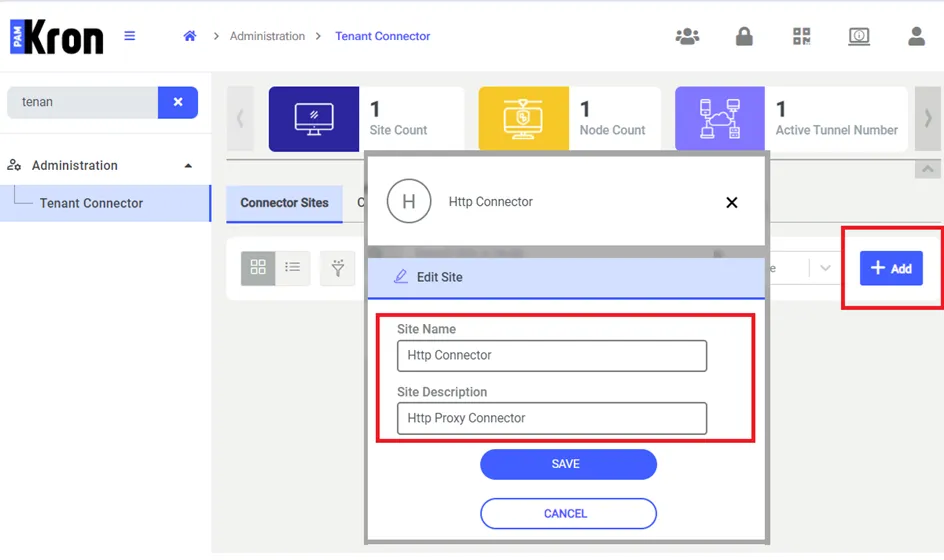The image size is (944, 560).
Task: Click the Add button
Action: [891, 268]
